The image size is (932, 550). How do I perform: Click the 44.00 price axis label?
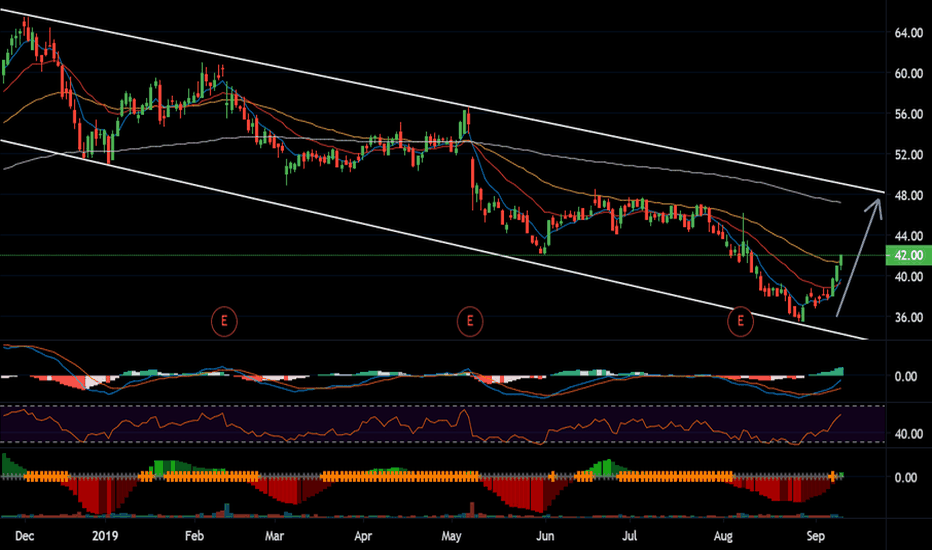click(909, 236)
